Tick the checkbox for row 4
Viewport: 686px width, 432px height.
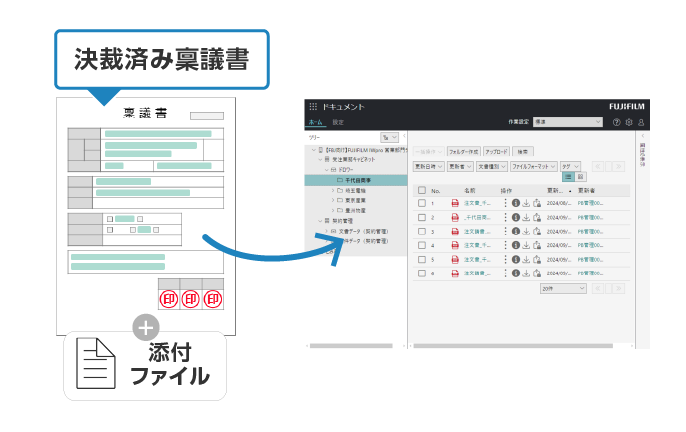click(422, 245)
